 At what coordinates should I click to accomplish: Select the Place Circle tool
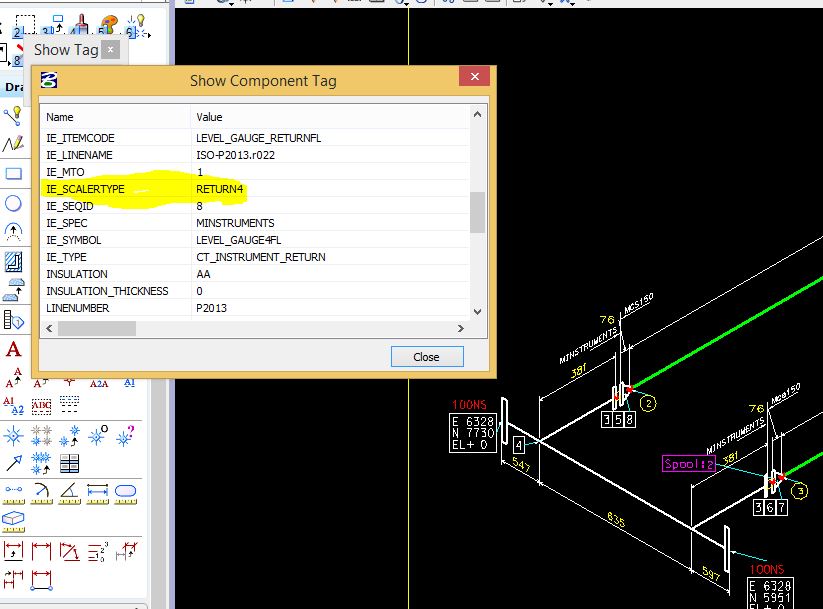(13, 203)
